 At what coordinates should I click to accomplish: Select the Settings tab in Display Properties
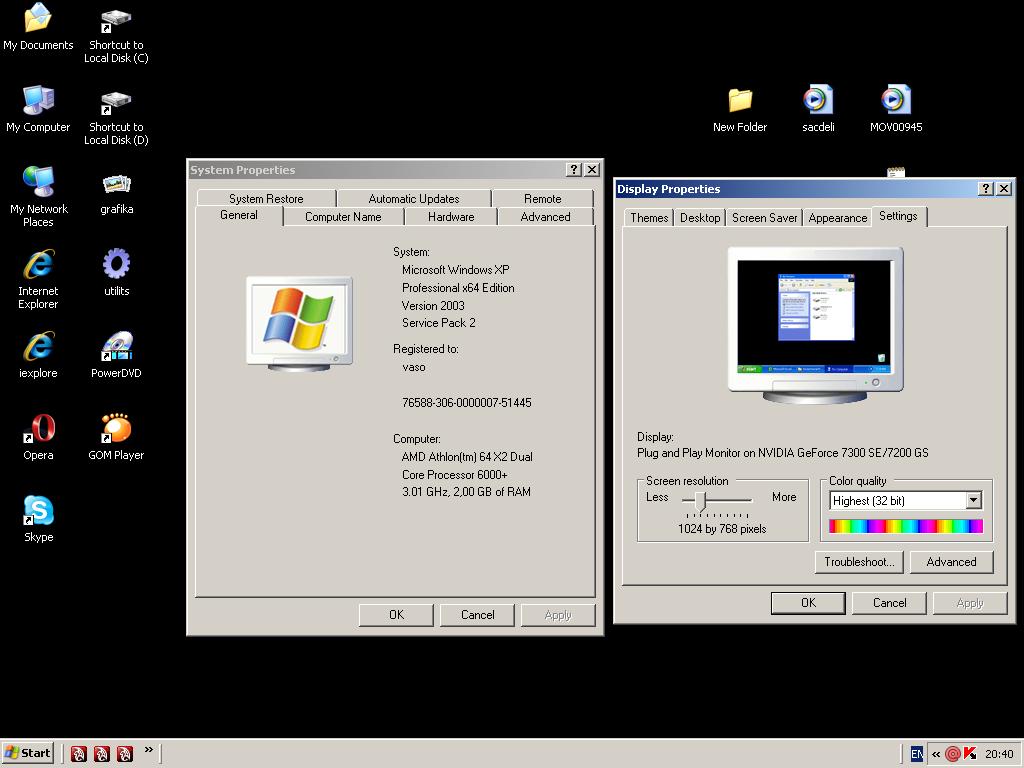898,216
